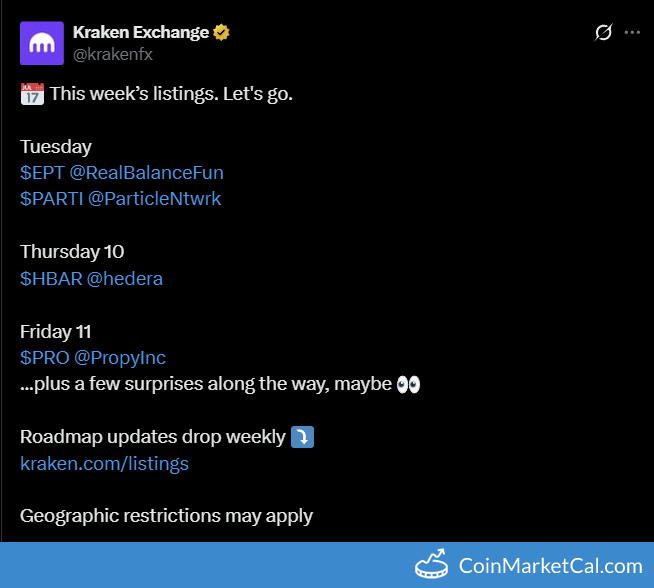Click the Kraken Exchange profile avatar

click(42, 43)
